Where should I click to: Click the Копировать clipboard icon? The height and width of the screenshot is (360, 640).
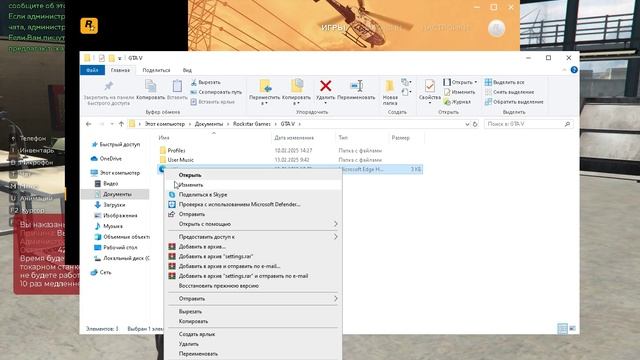coord(150,86)
